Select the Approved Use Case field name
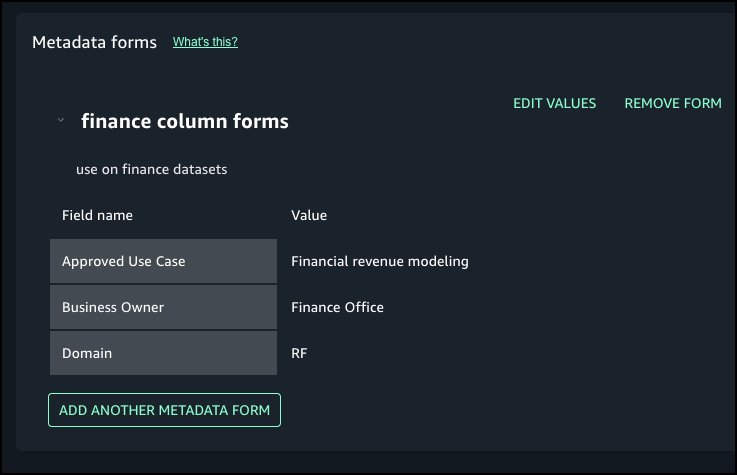 tap(123, 261)
